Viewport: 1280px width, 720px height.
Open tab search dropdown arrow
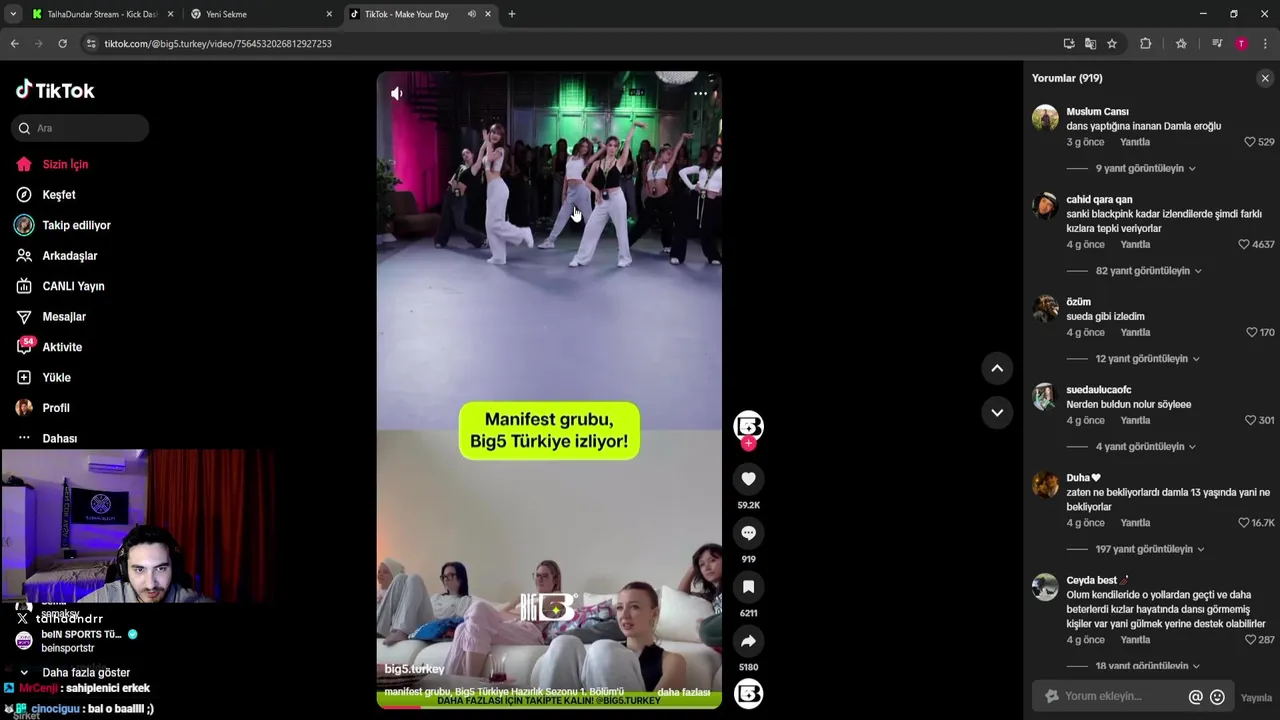tap(13, 14)
